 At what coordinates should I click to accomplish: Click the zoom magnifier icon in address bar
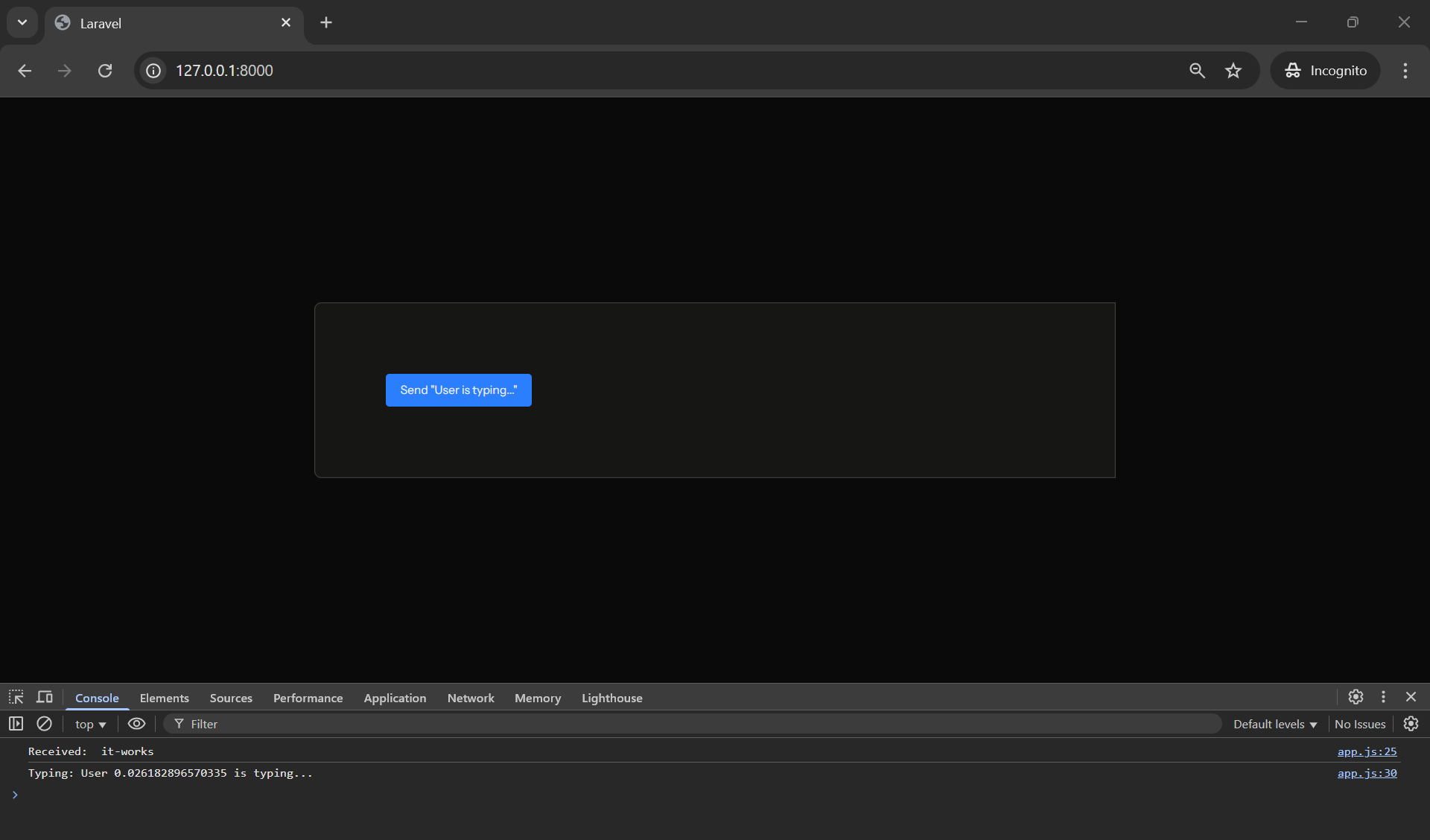pyautogui.click(x=1197, y=71)
